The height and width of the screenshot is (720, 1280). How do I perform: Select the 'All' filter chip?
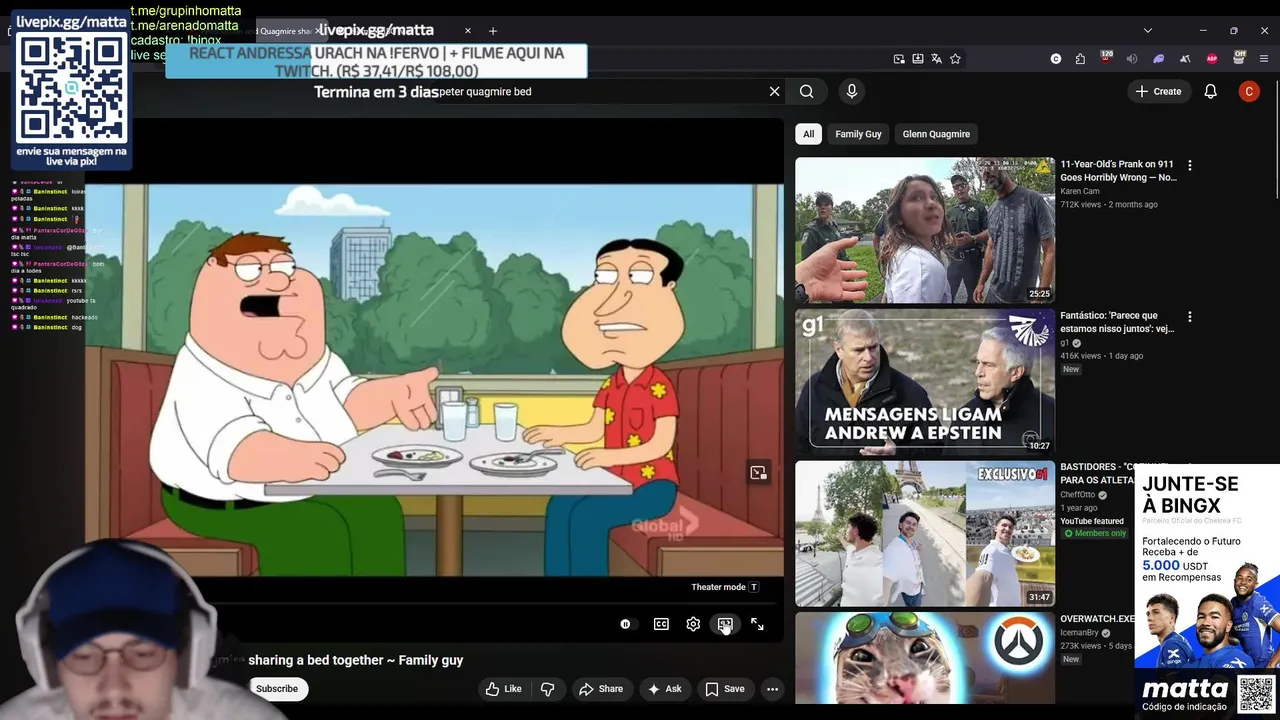[x=809, y=134]
